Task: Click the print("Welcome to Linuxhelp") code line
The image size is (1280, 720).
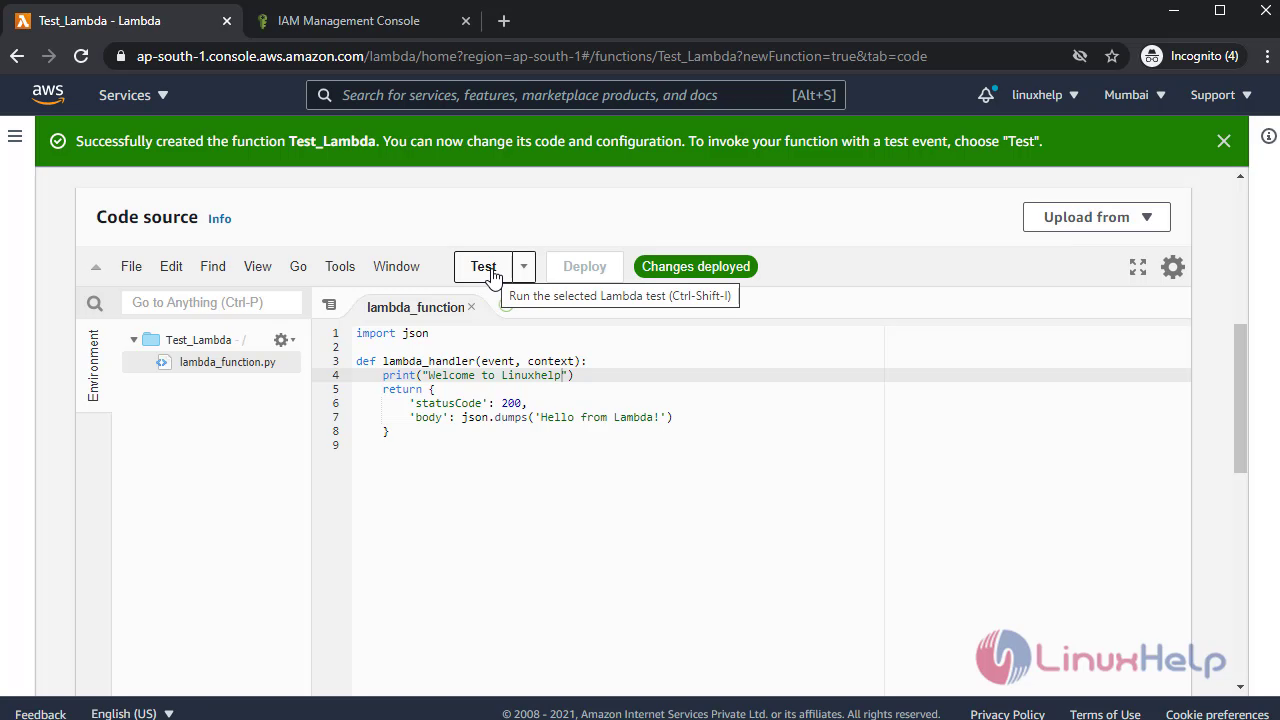Action: tap(478, 375)
